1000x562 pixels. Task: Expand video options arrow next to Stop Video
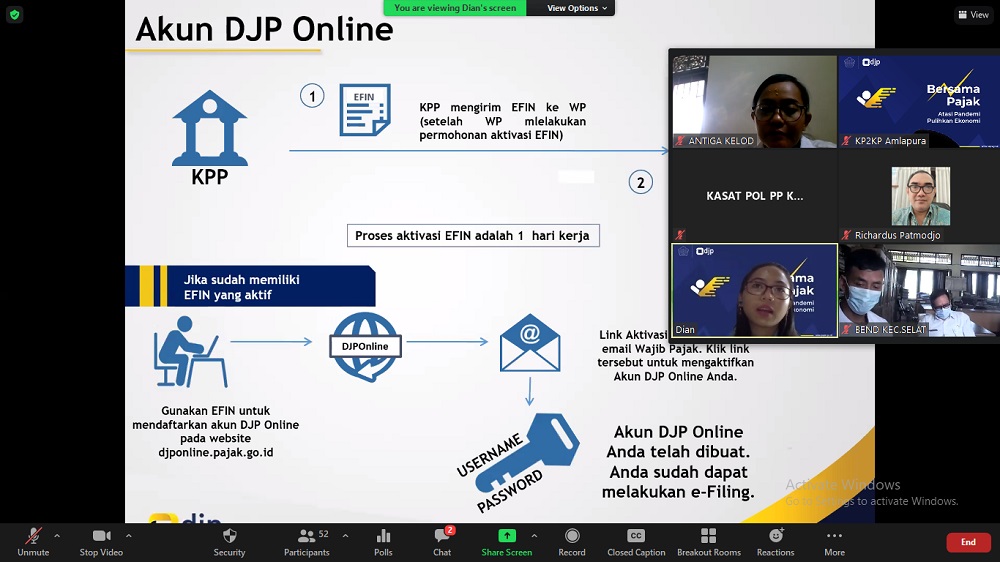[x=128, y=536]
